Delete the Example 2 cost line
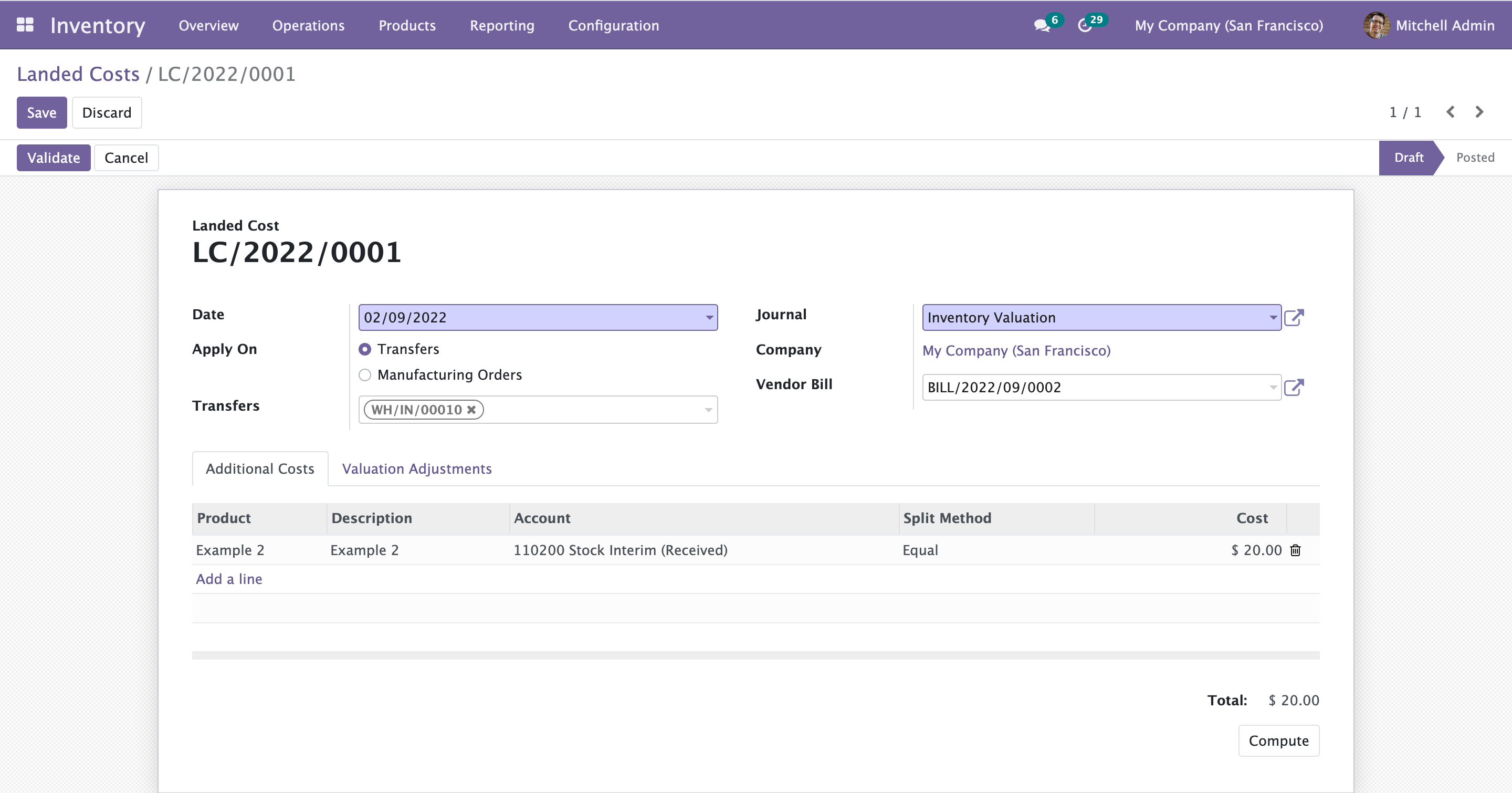 [x=1295, y=550]
